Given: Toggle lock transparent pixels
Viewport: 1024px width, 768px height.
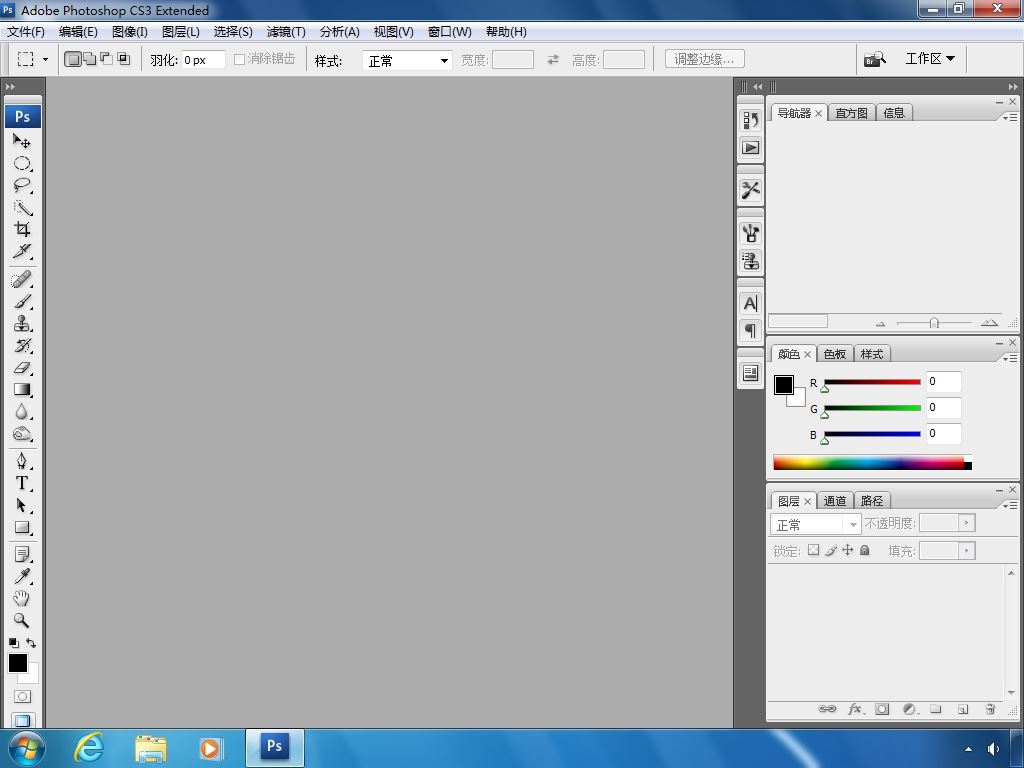Looking at the screenshot, I should point(813,550).
